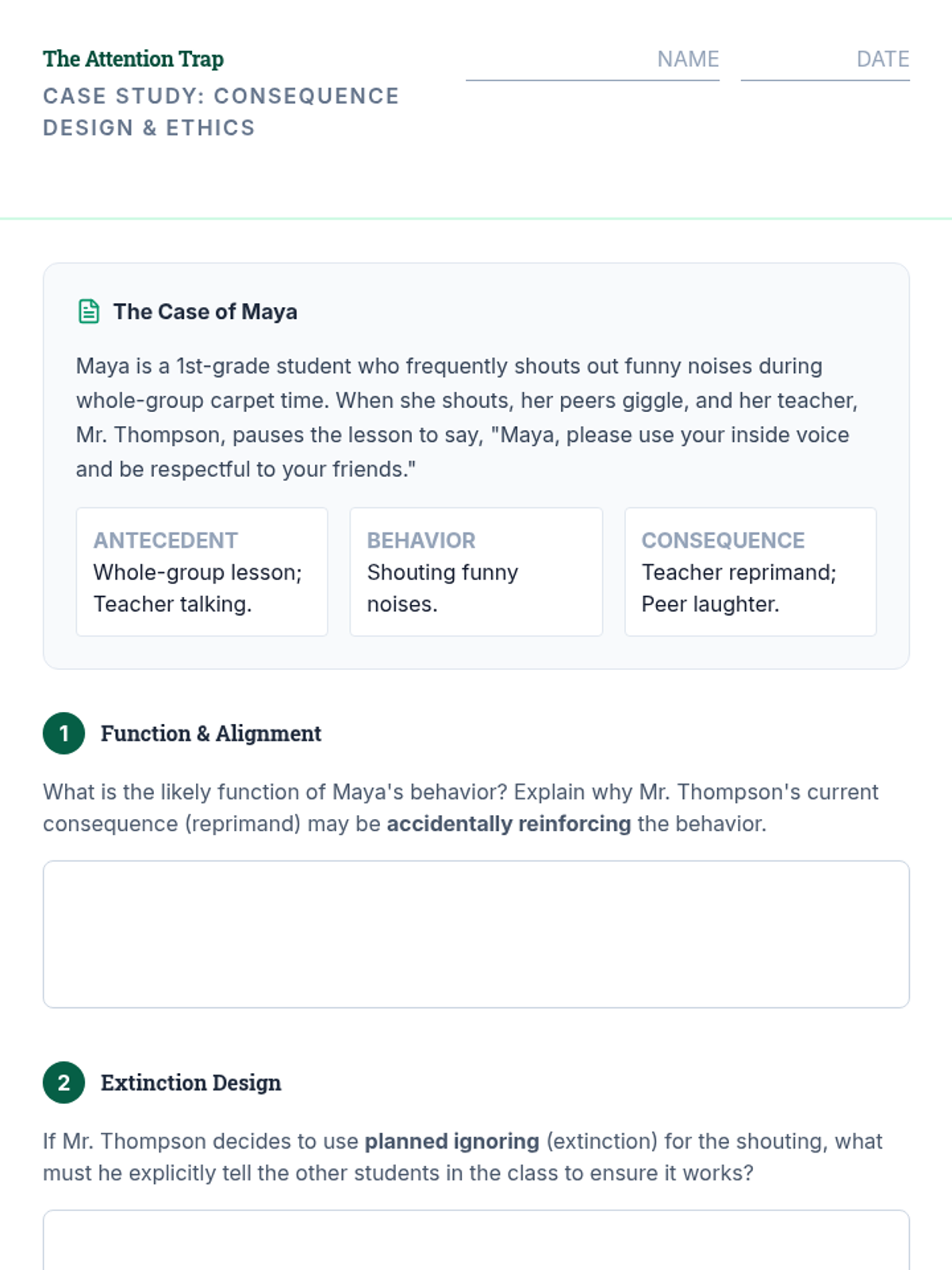Image resolution: width=952 pixels, height=1270 pixels.
Task: Click The Case of Maya heading
Action: pos(205,311)
